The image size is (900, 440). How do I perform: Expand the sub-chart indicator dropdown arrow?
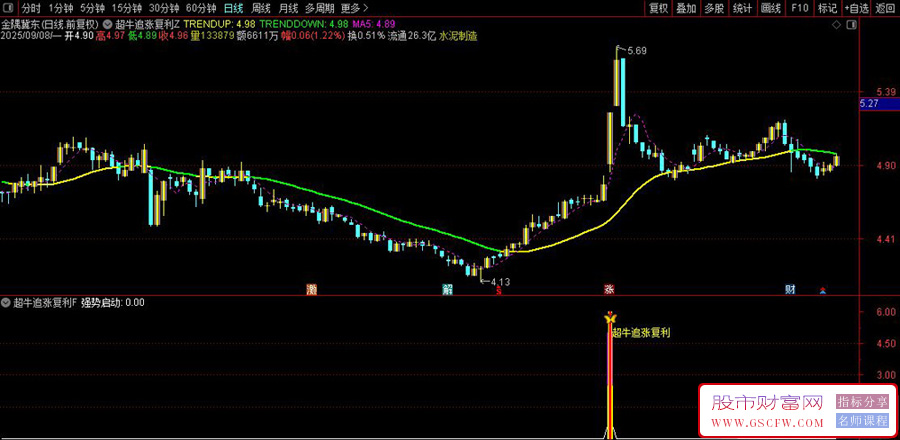tap(6, 302)
